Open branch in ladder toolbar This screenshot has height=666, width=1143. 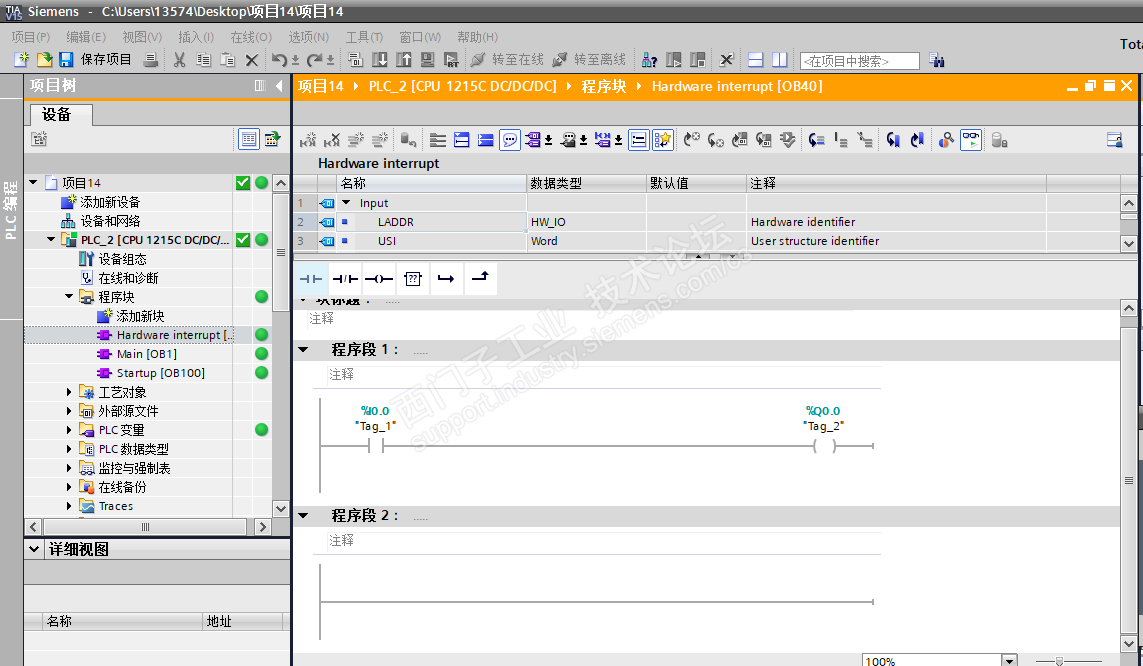click(446, 278)
